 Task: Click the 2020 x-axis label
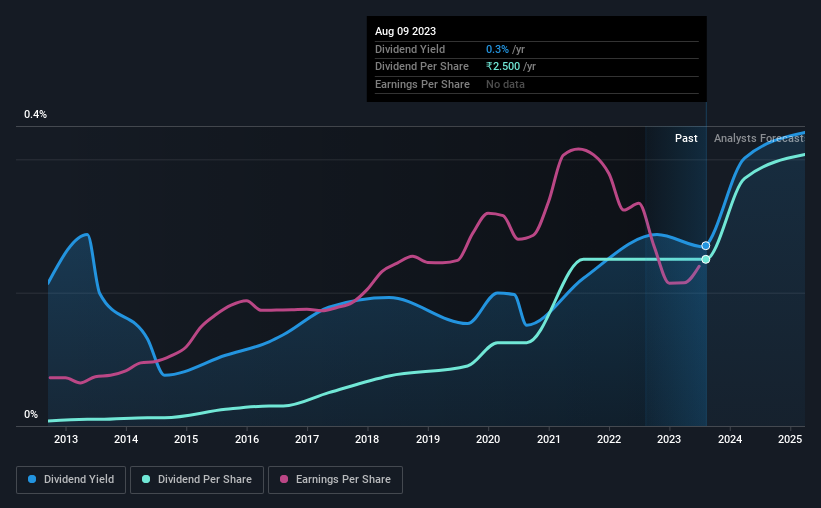point(488,439)
